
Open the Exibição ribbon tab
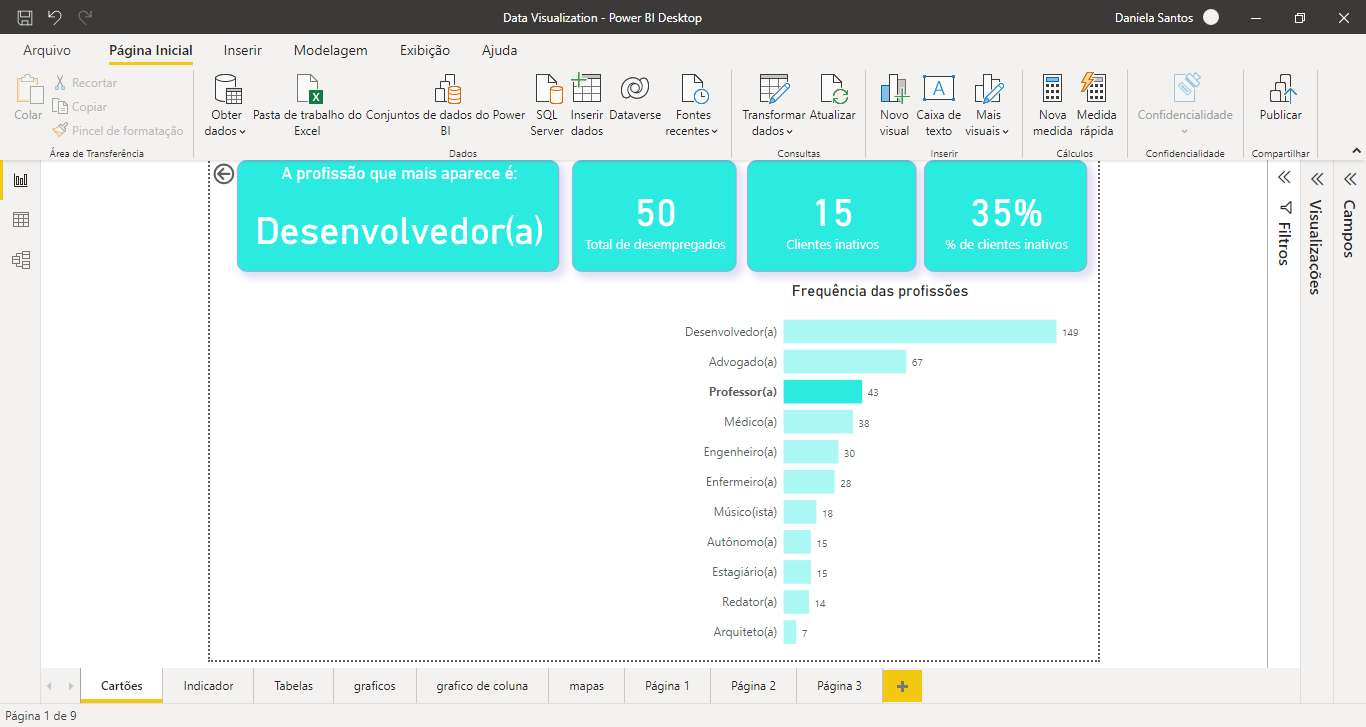pos(425,50)
